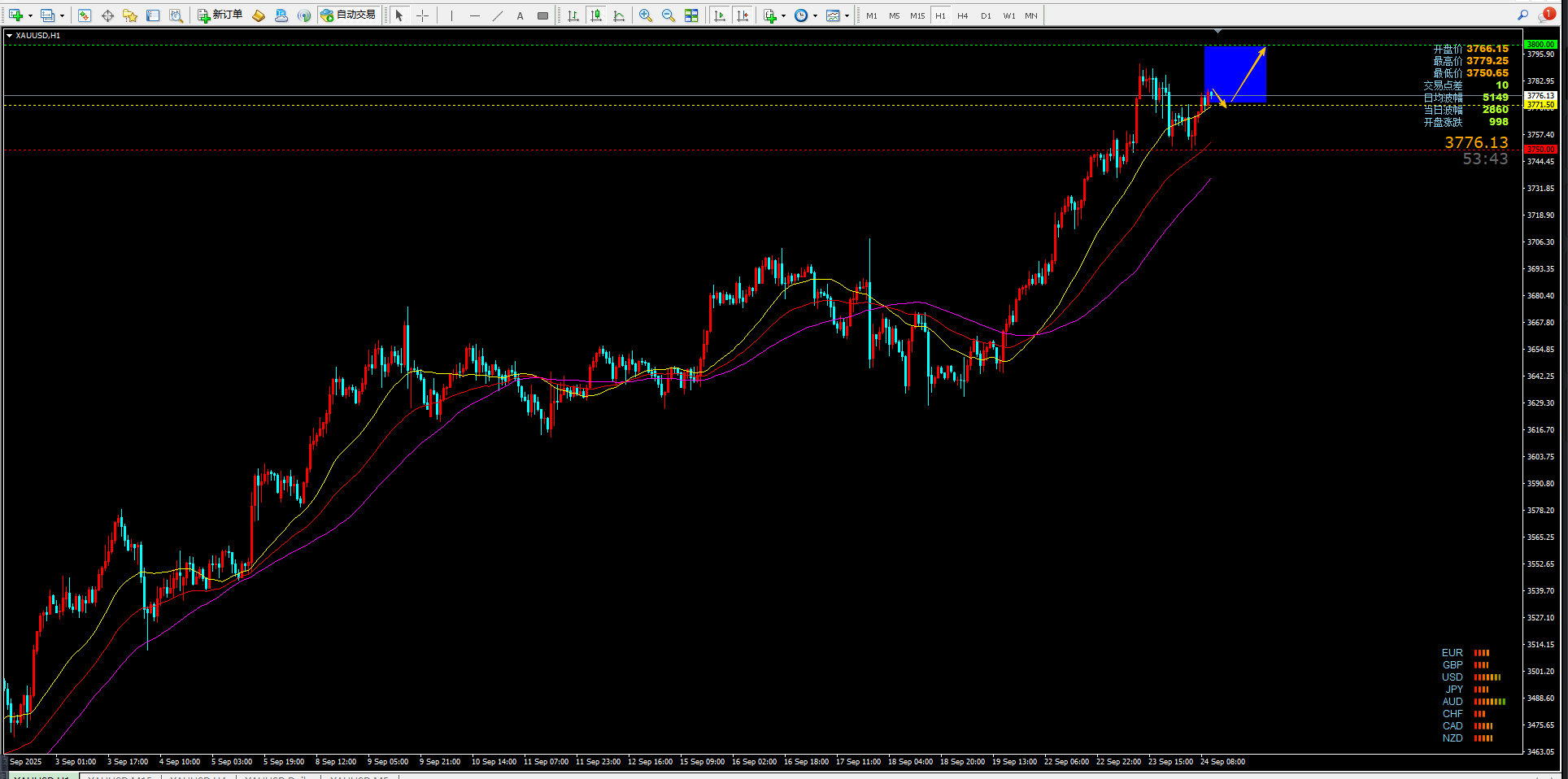Expand the templates dropdown arrow
Image resolution: width=1568 pixels, height=779 pixels.
(847, 15)
